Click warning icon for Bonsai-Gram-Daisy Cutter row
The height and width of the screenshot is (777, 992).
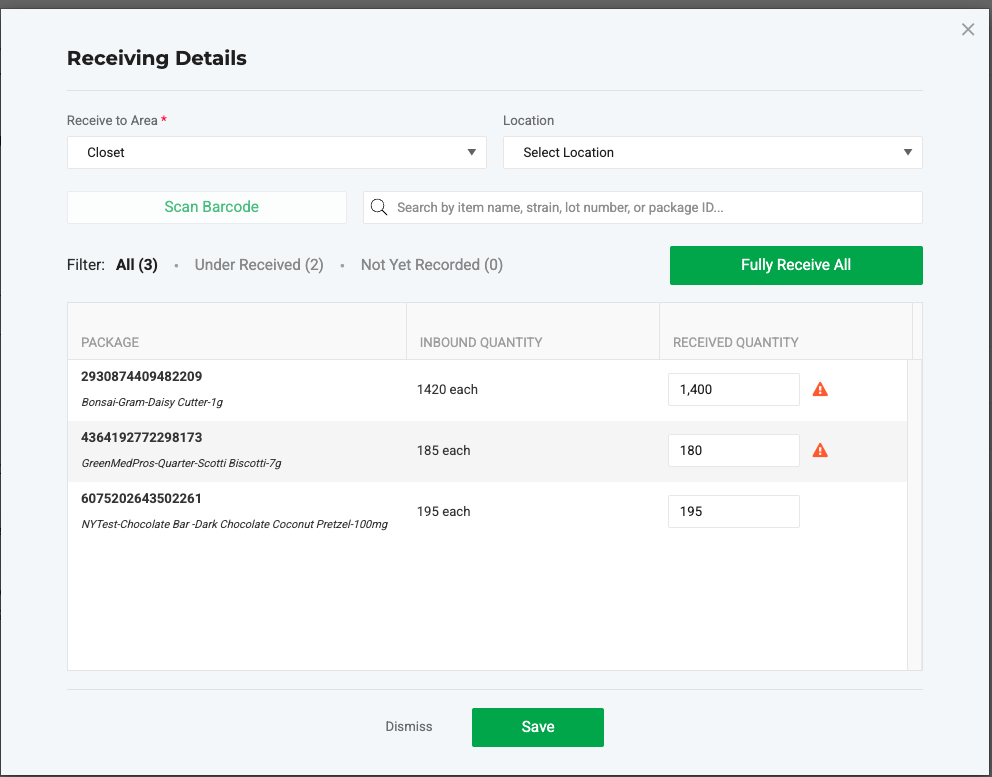point(820,389)
